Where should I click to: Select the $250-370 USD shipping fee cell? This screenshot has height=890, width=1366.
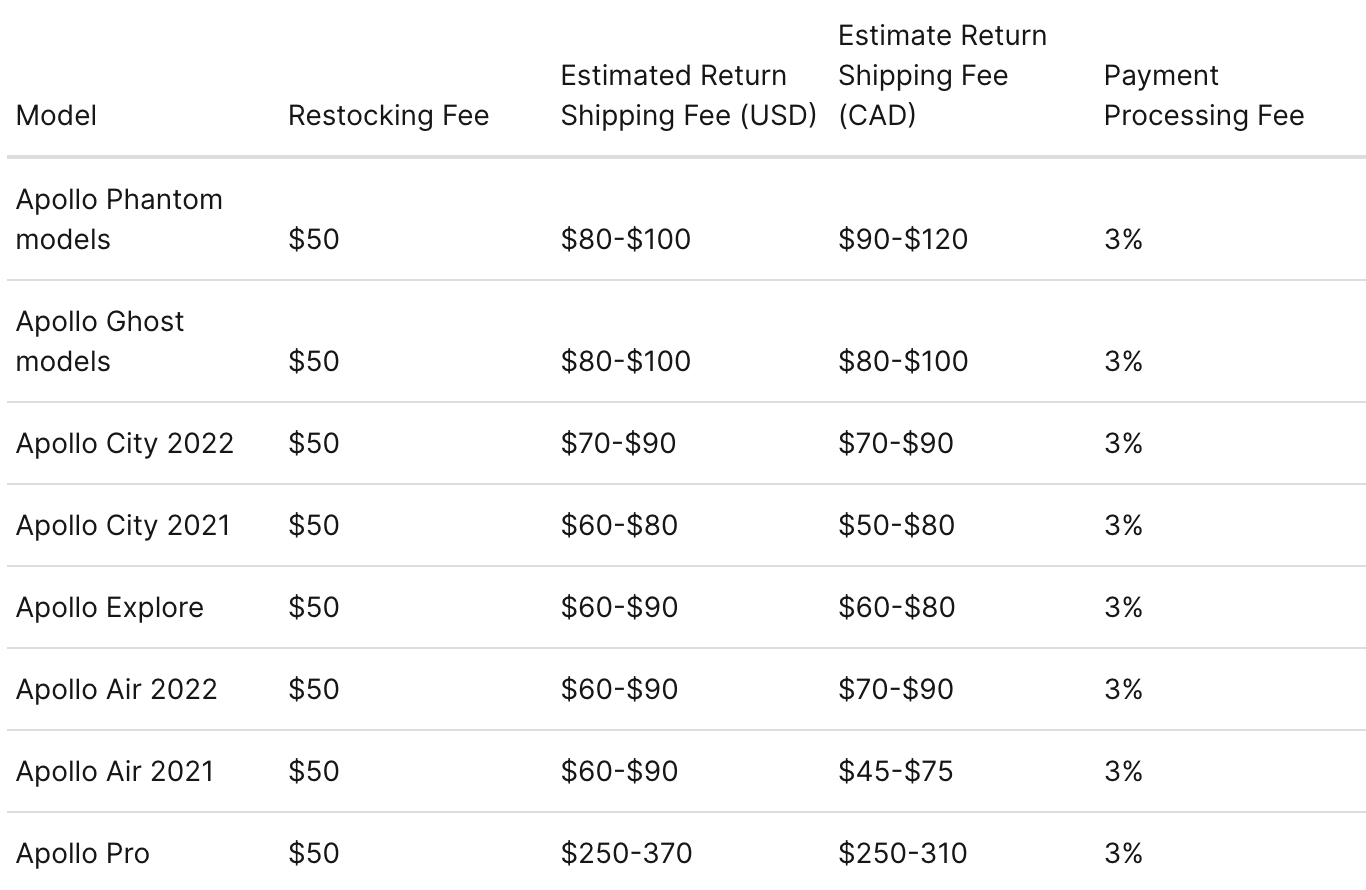(x=626, y=853)
